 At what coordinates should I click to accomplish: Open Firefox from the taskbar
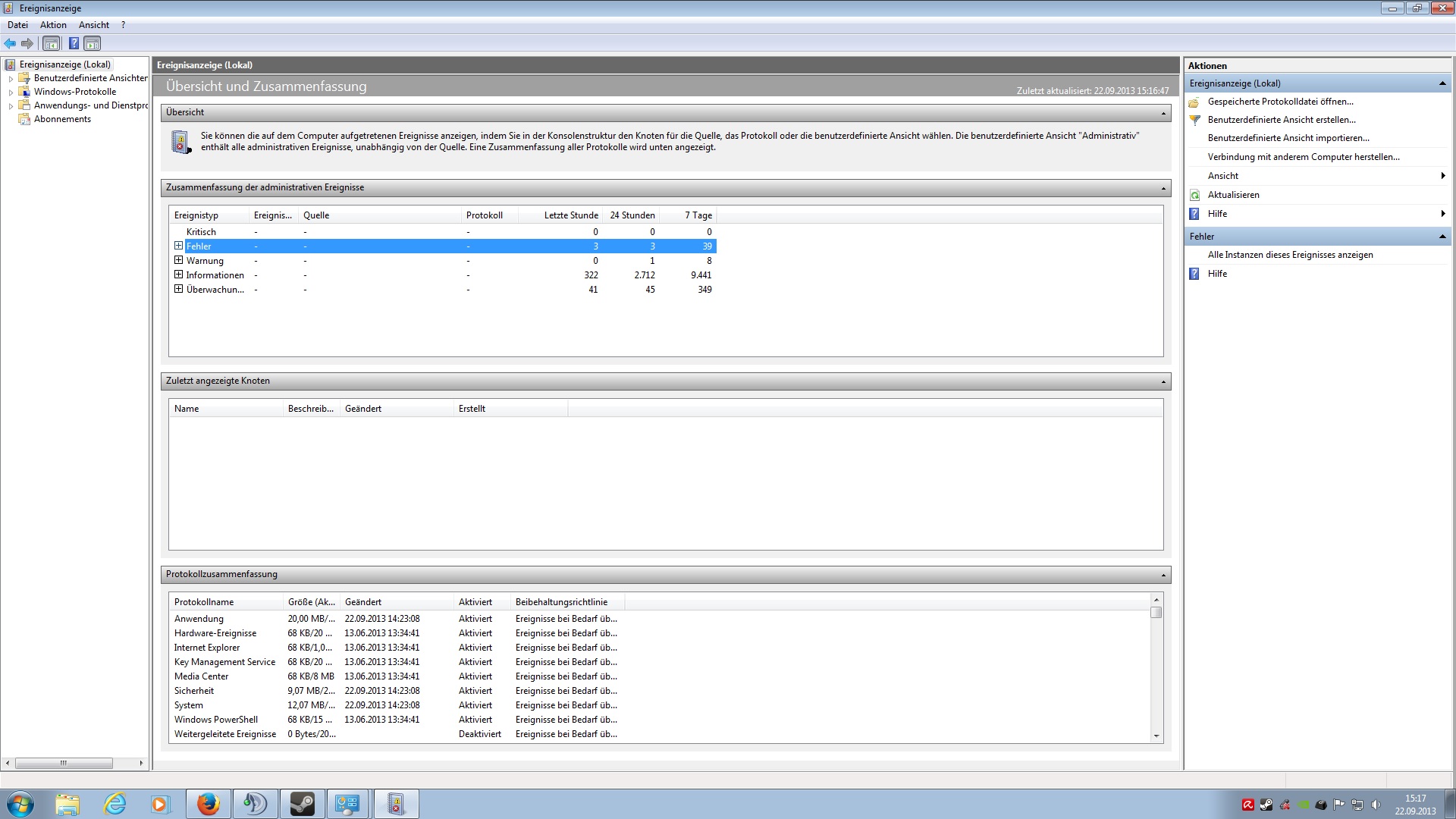(208, 804)
